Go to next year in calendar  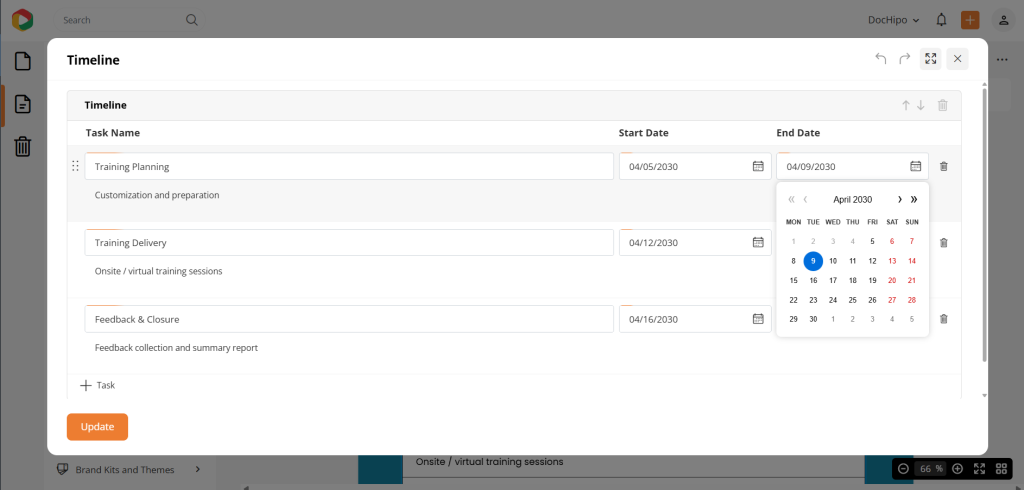pos(914,199)
